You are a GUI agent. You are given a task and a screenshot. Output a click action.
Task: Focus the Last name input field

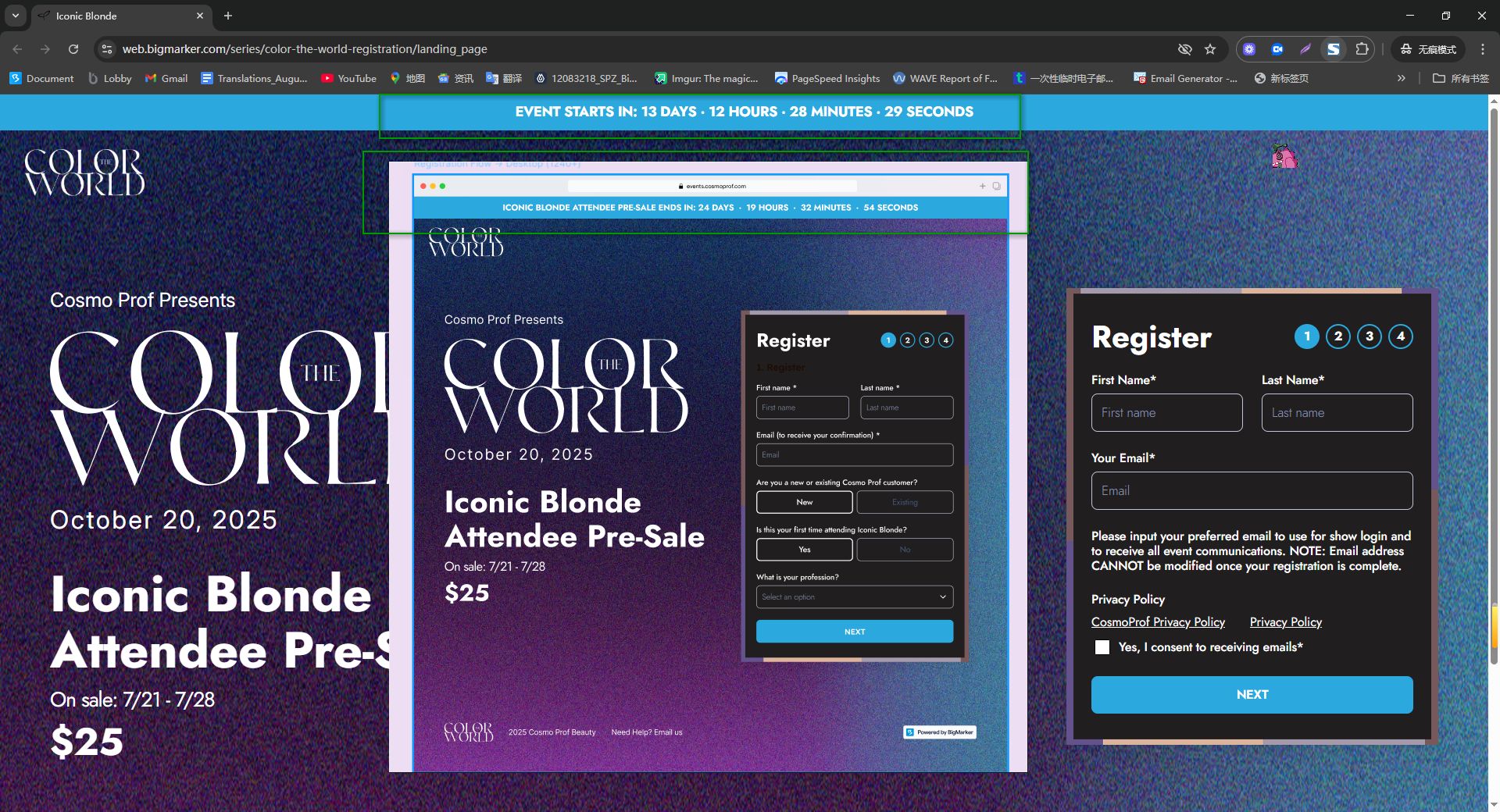(1337, 412)
